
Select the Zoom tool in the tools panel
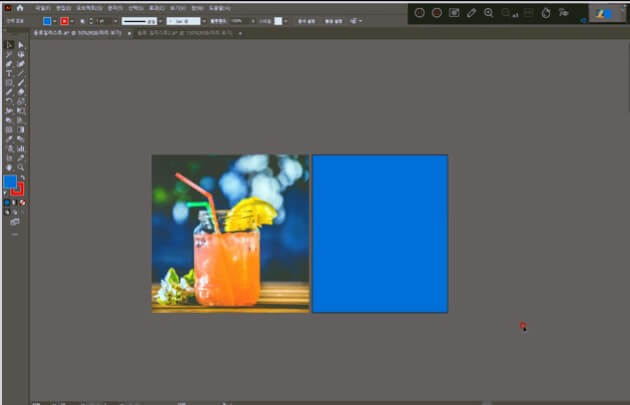21,168
